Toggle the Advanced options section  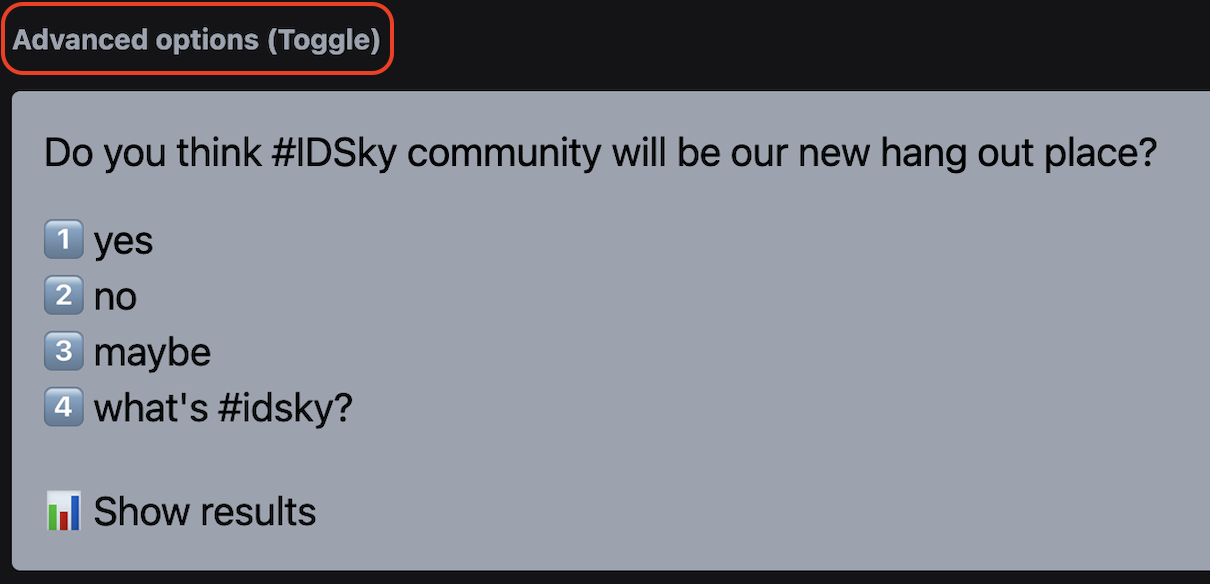click(x=197, y=40)
